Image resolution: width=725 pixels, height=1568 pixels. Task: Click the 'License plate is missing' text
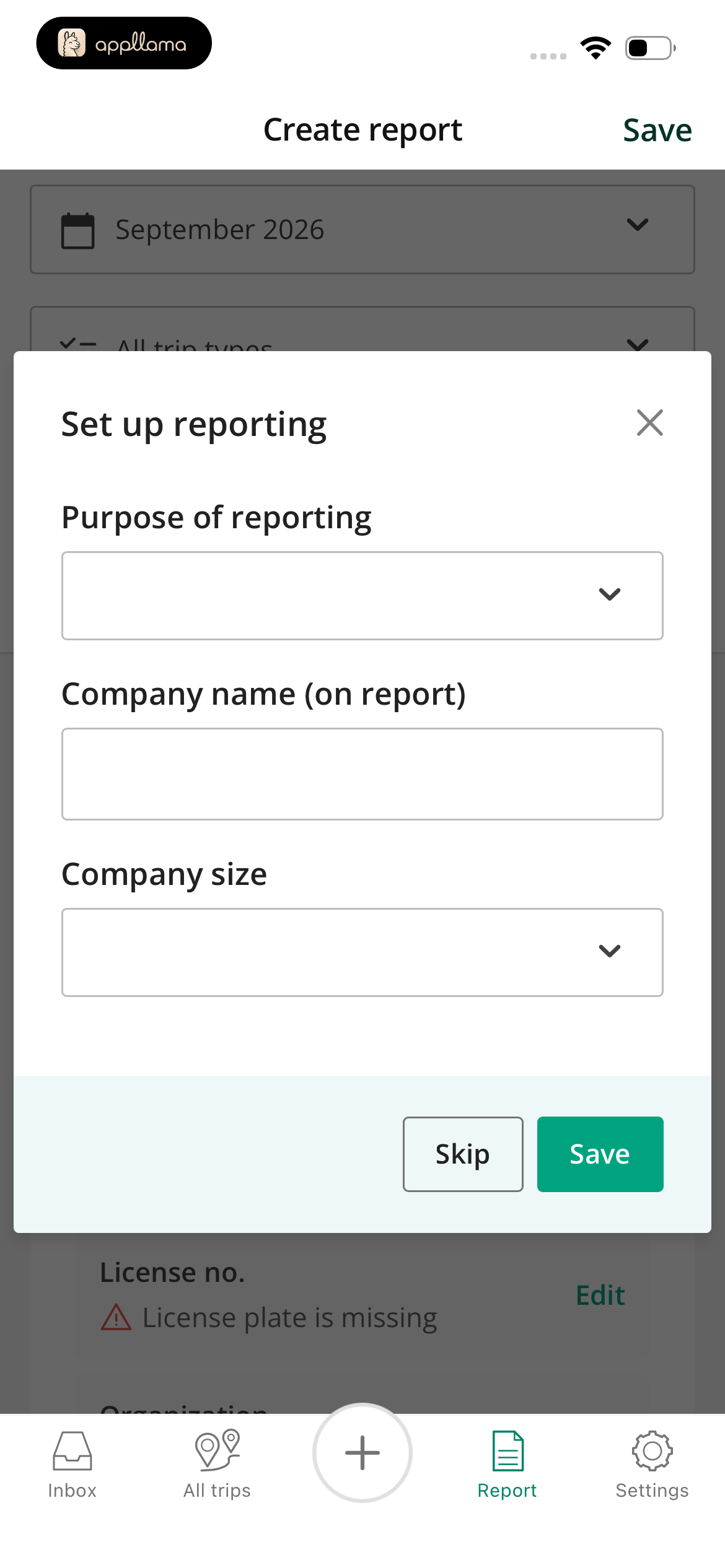click(290, 1317)
